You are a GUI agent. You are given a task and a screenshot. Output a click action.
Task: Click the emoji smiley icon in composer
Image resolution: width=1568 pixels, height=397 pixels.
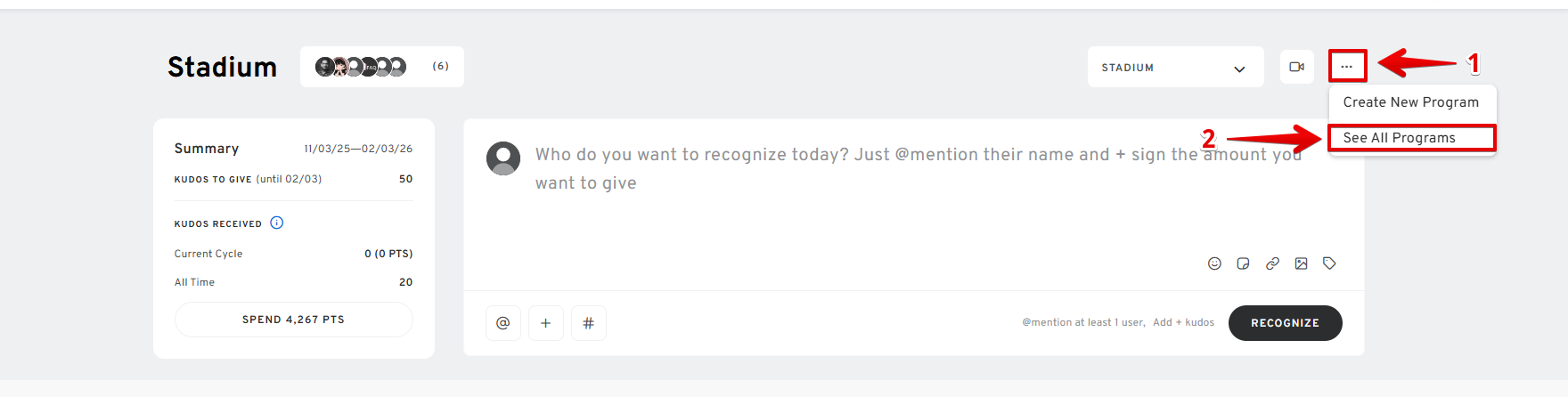coord(1214,263)
